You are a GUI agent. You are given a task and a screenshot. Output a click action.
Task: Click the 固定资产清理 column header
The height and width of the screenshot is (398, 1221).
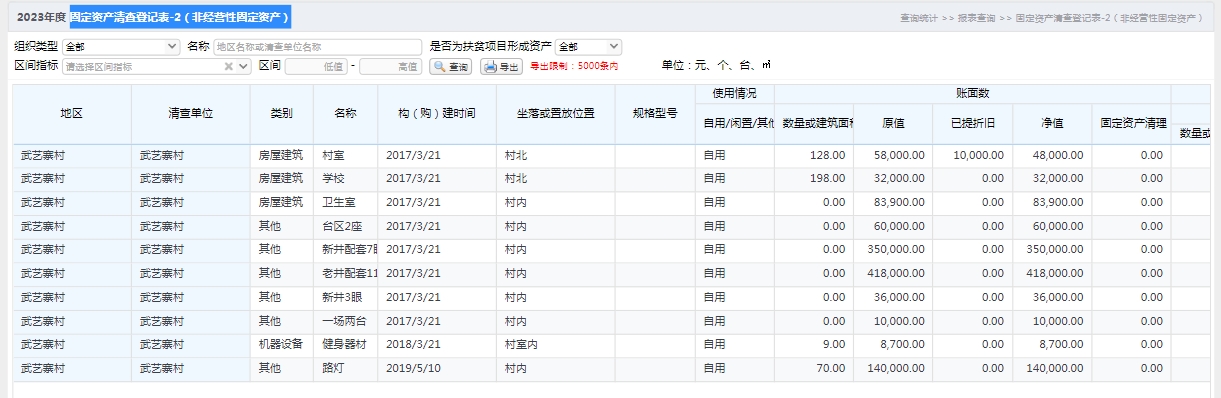pyautogui.click(x=1131, y=123)
